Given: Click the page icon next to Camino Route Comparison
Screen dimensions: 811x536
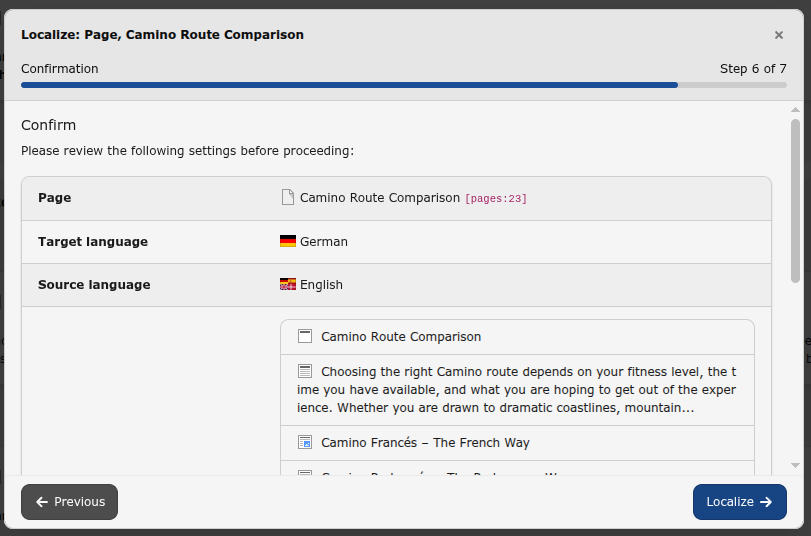Looking at the screenshot, I should click(x=288, y=197).
